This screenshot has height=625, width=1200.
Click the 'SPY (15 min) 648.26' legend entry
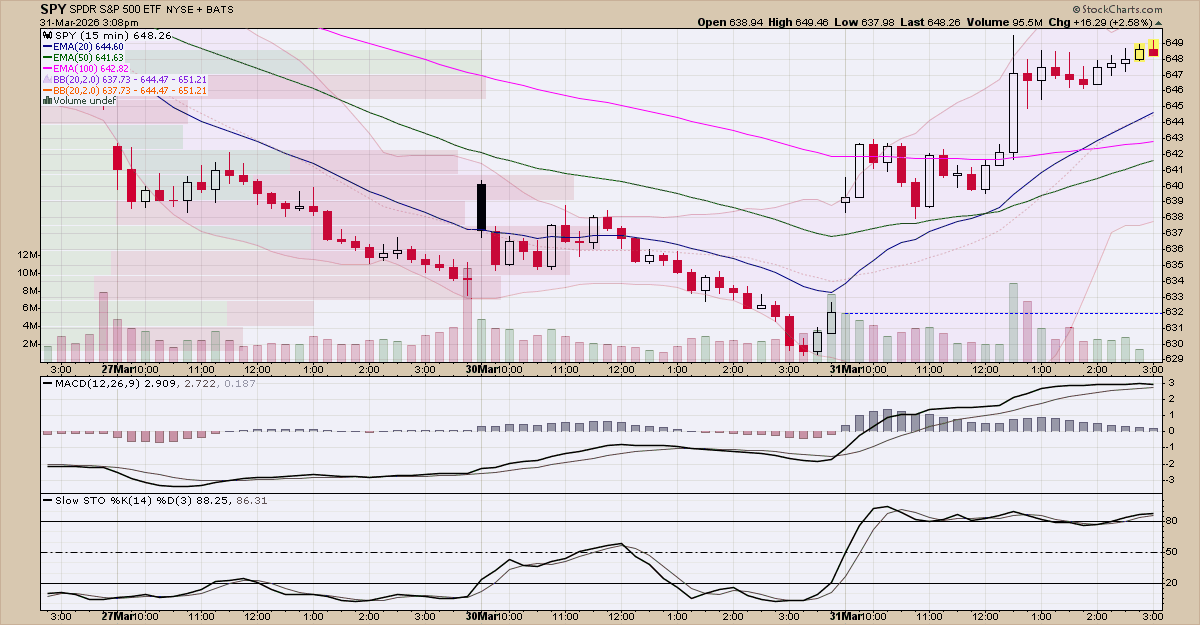pyautogui.click(x=112, y=35)
